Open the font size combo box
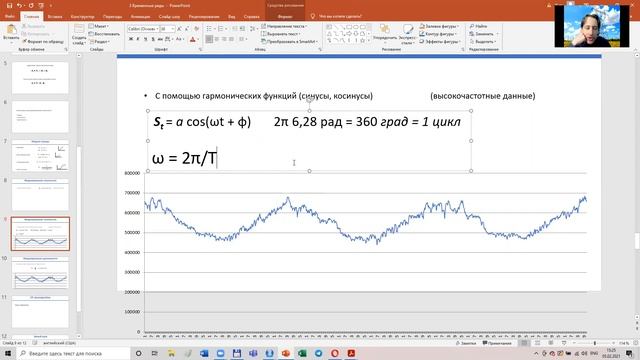640x360 pixels. [x=167, y=29]
